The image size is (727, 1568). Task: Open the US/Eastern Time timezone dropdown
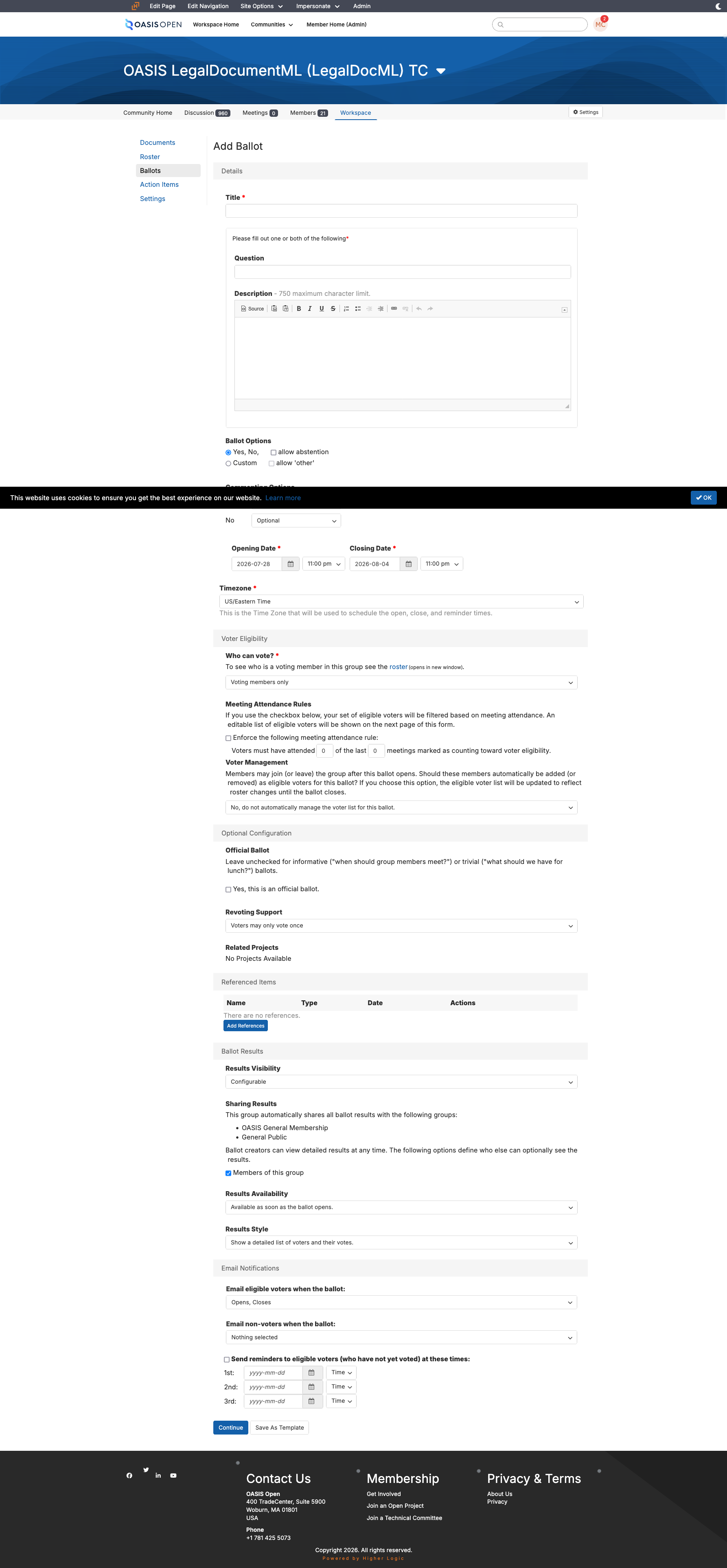pyautogui.click(x=401, y=602)
